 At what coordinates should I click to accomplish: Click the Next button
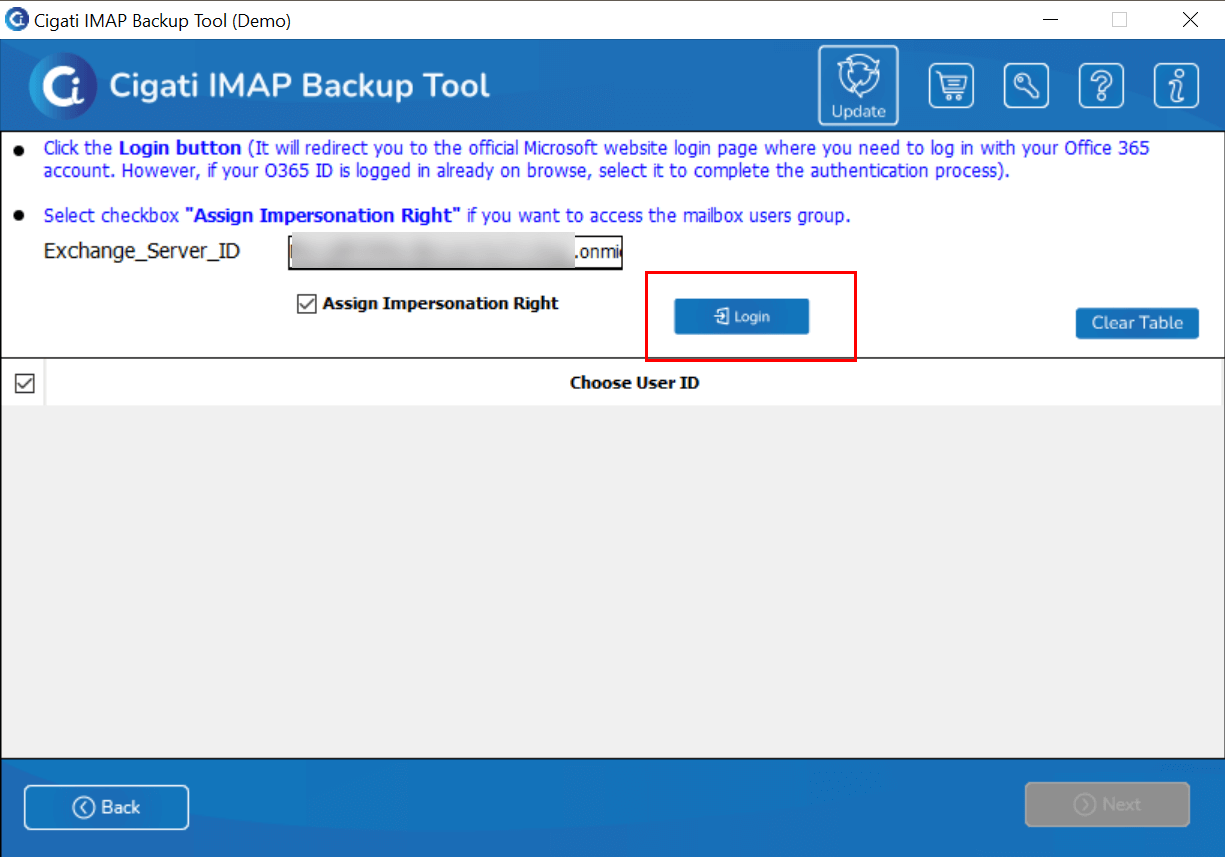1107,805
